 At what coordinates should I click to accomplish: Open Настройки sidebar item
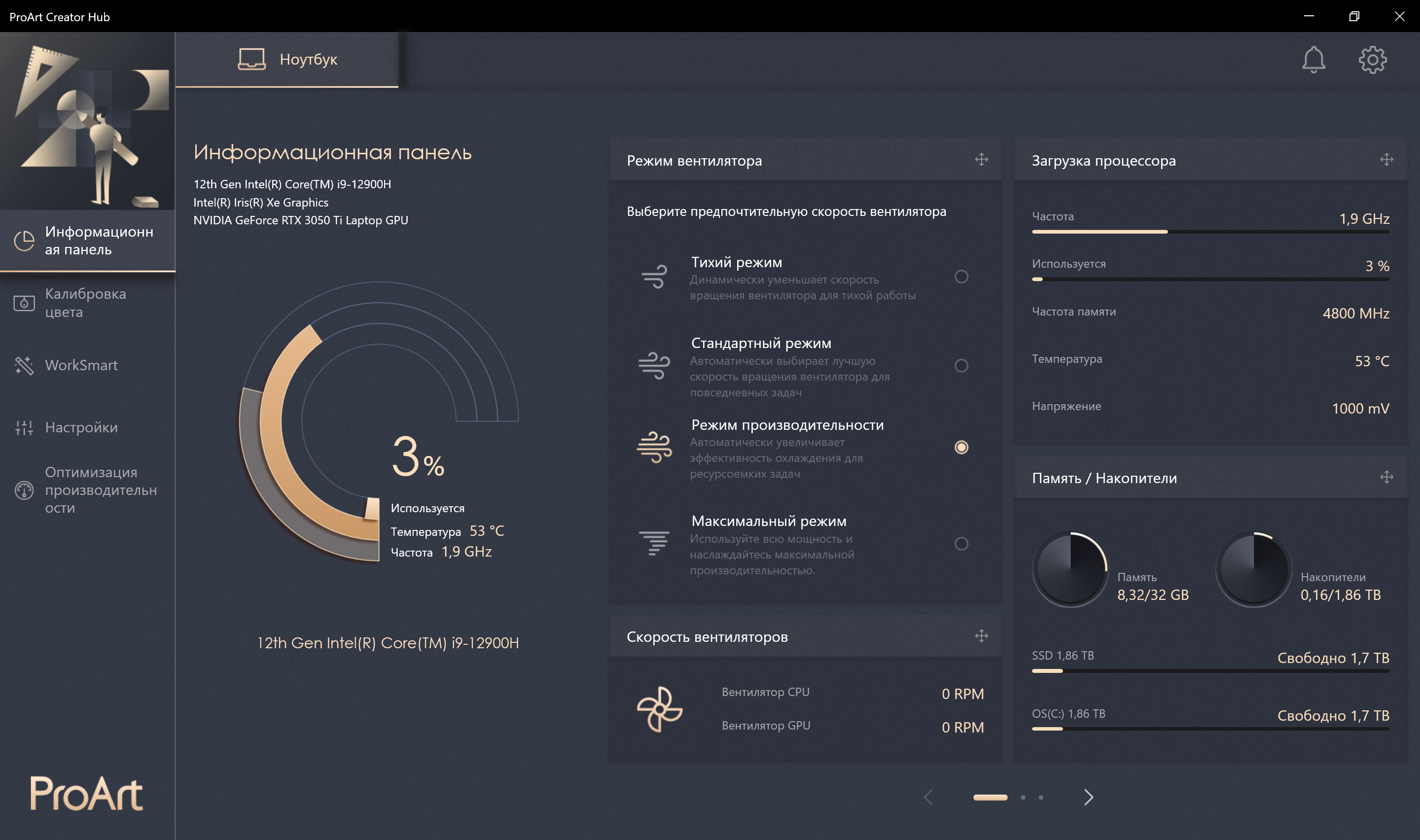[x=81, y=427]
